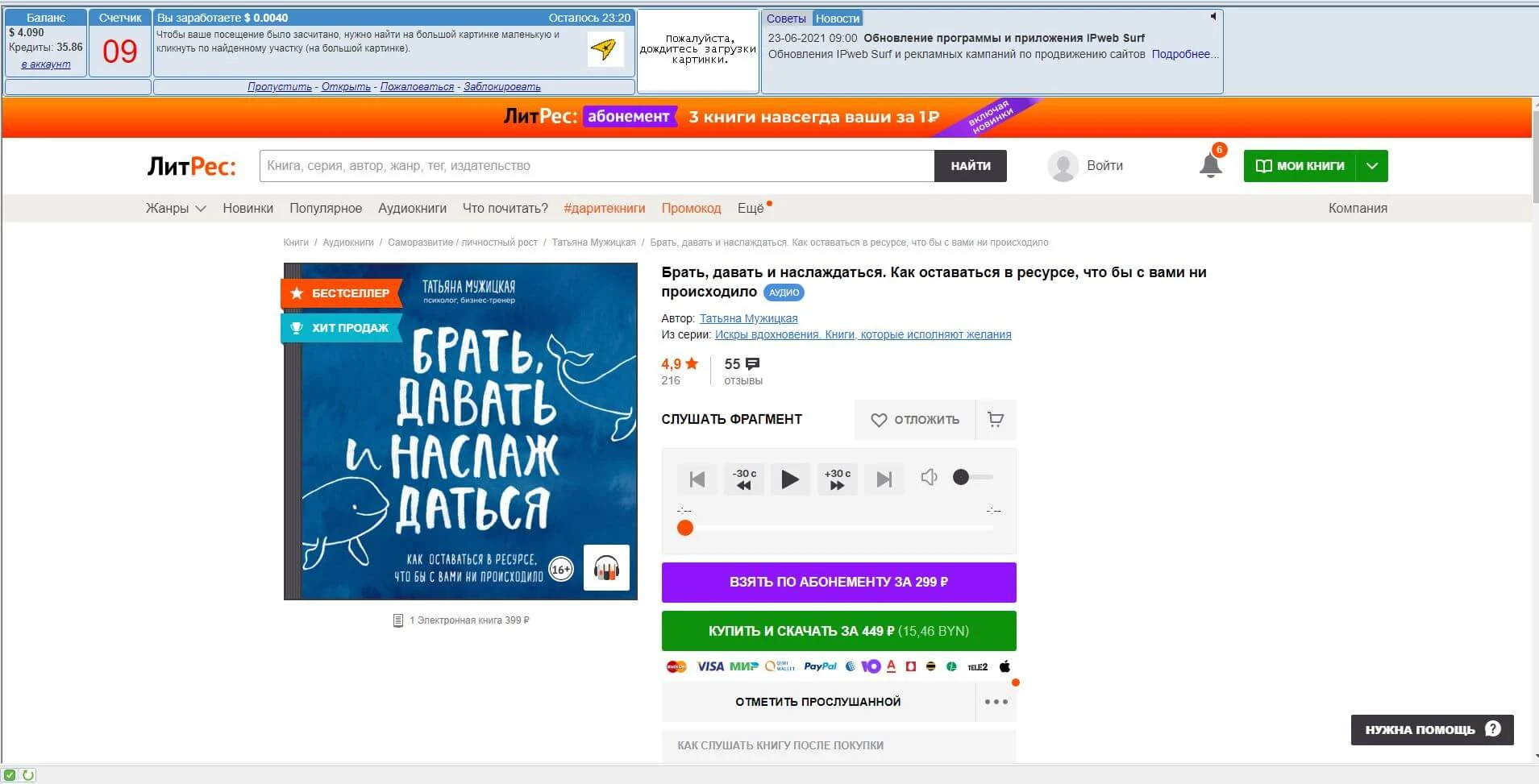1539x784 pixels.
Task: Click the Мои книги button
Action: point(1300,166)
